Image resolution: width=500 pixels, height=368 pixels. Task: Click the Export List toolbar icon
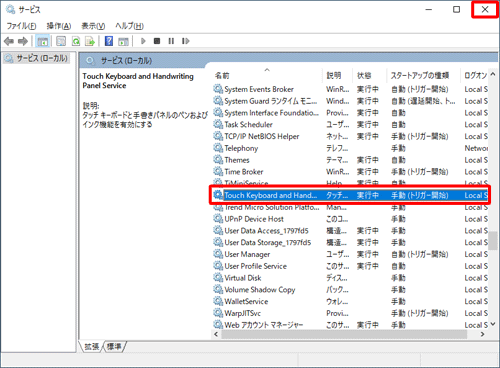(x=90, y=41)
